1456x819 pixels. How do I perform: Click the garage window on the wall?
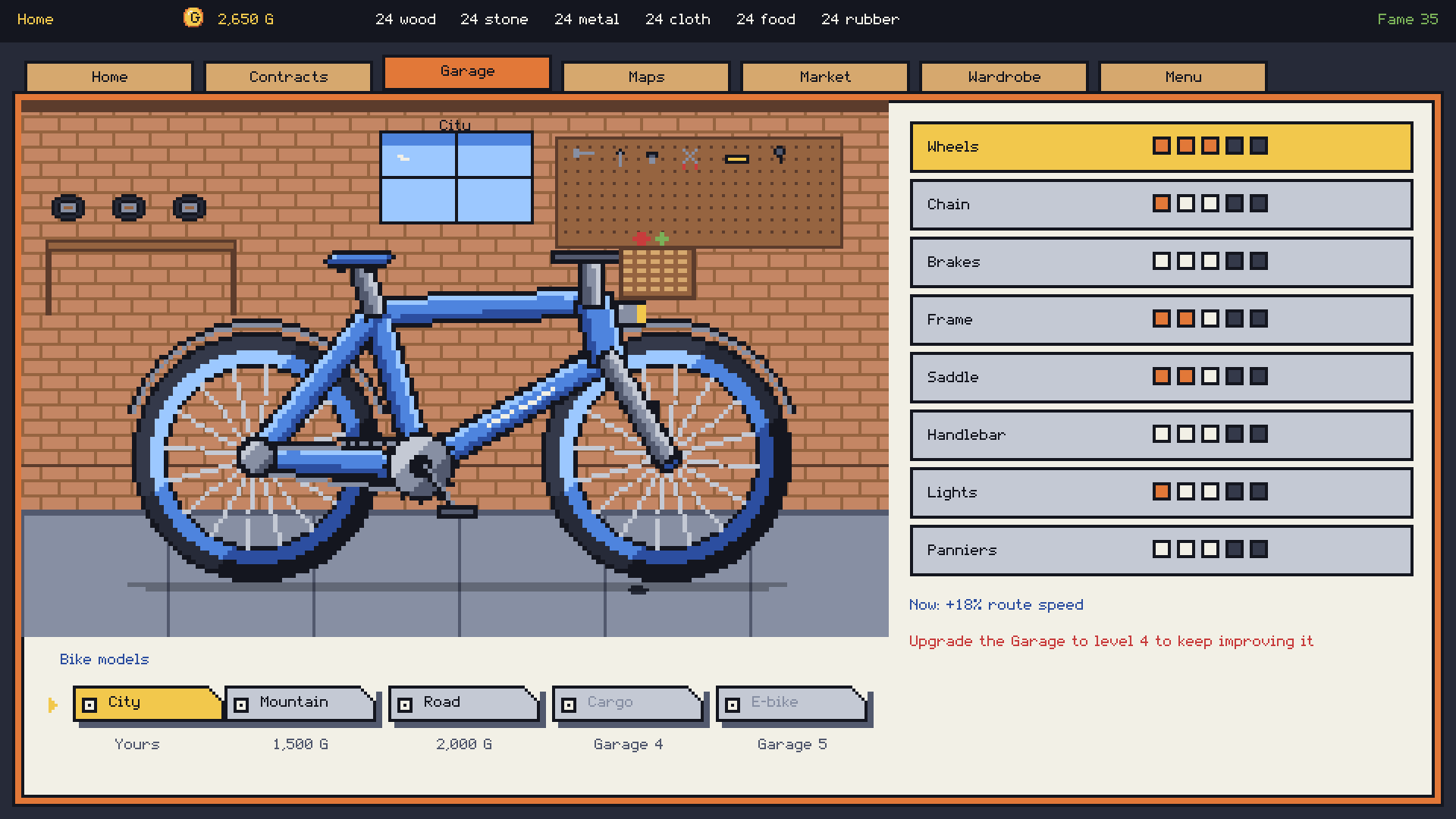[x=457, y=177]
